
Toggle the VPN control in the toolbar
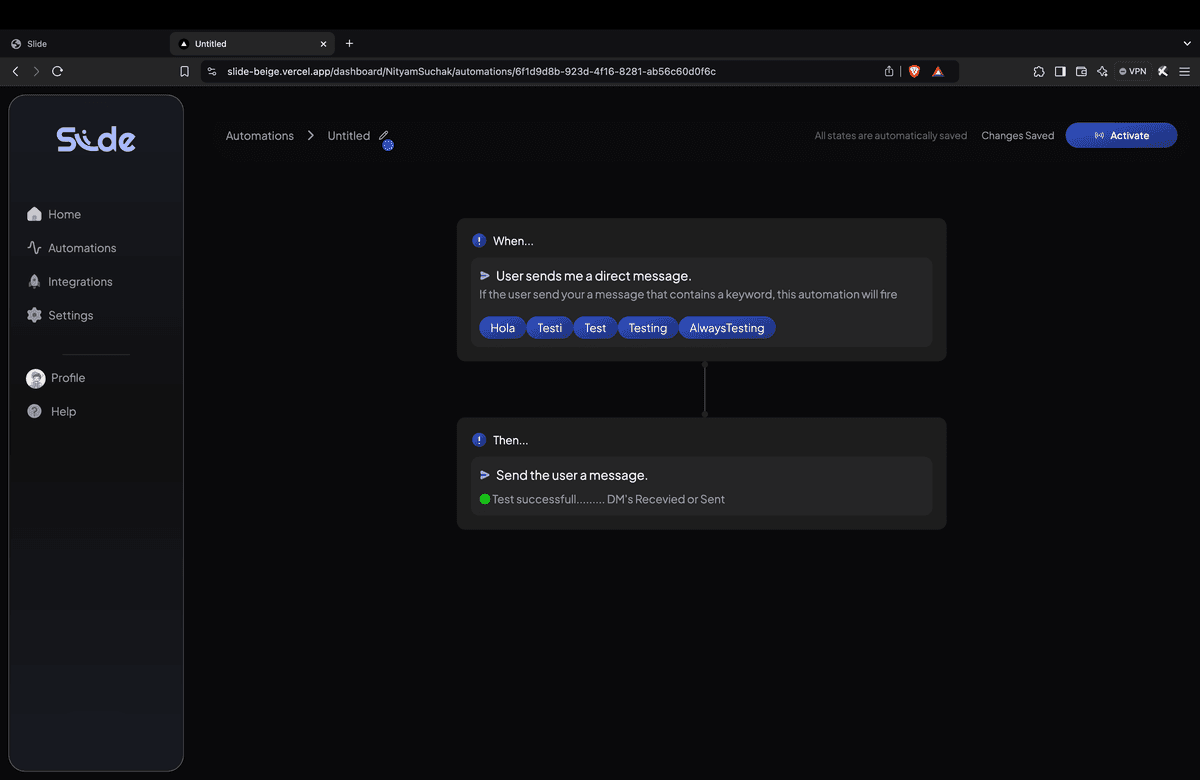click(1131, 71)
